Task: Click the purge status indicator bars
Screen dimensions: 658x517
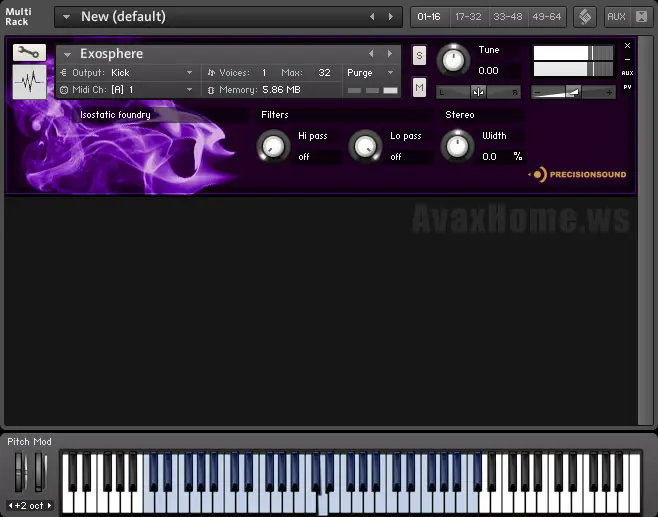Action: coord(372,90)
